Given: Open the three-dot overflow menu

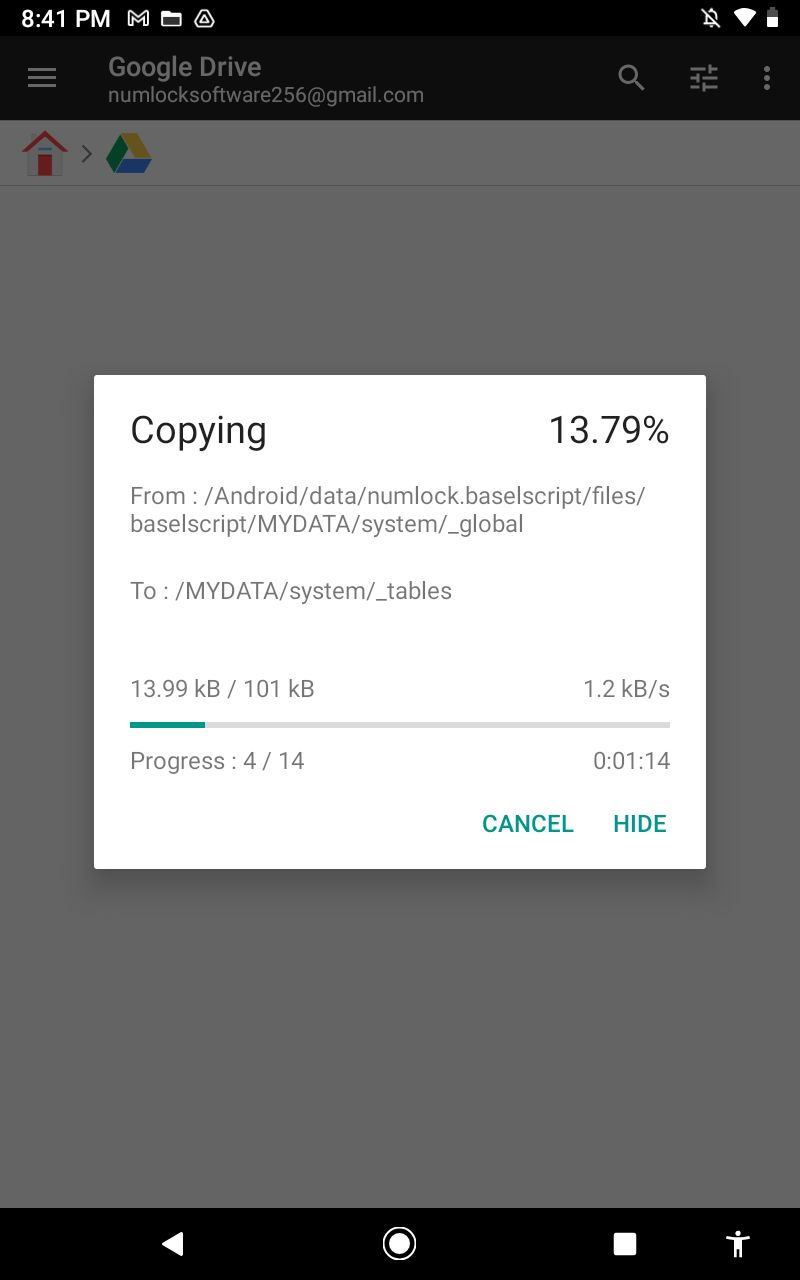Looking at the screenshot, I should tap(767, 78).
